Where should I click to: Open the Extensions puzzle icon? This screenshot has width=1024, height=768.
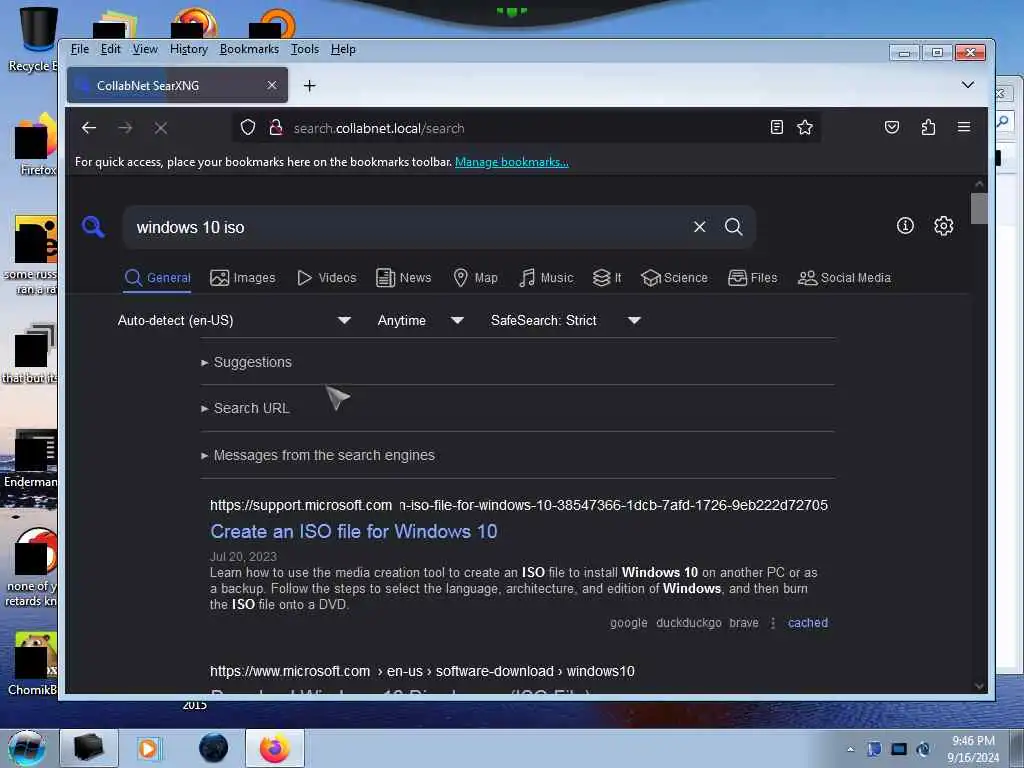928,127
